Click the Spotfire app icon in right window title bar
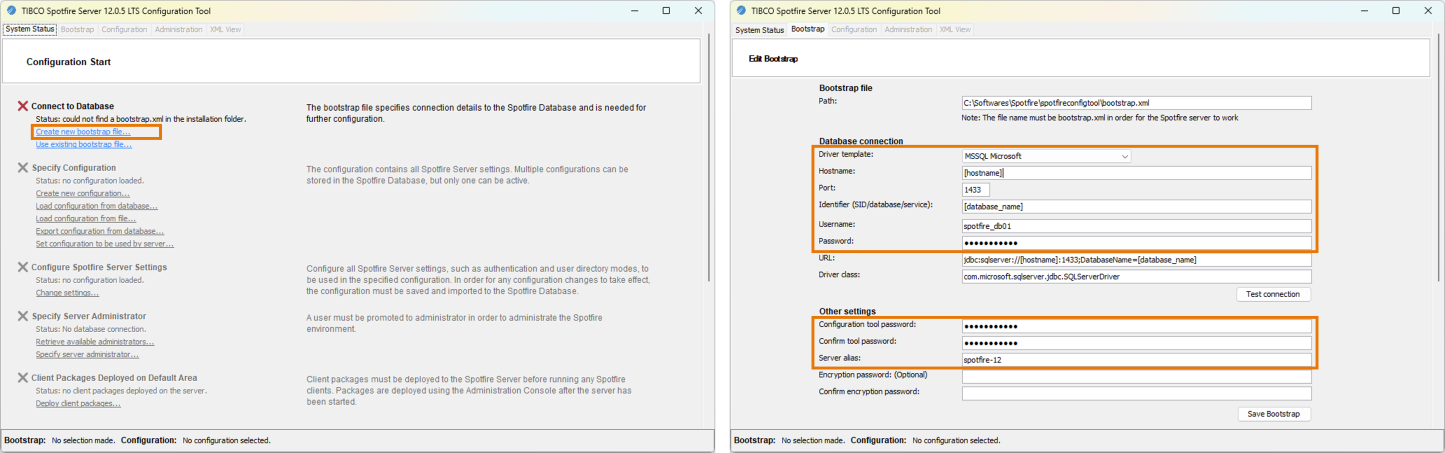This screenshot has width=1445, height=453. click(x=740, y=11)
